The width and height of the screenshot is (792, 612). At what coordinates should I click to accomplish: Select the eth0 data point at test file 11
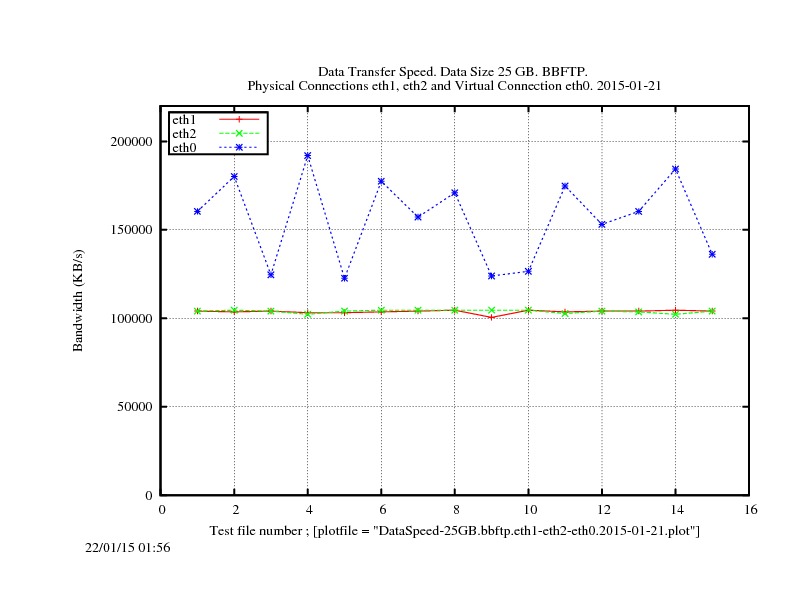(x=565, y=186)
